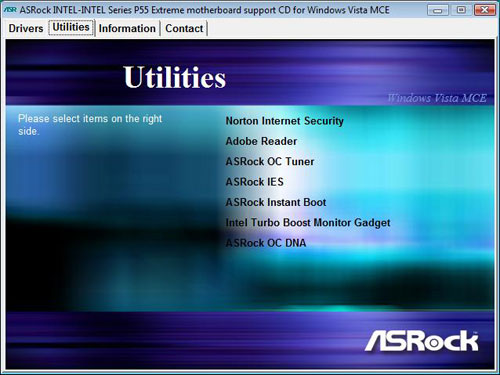Click the Windows Vista MCE label

[x=437, y=98]
